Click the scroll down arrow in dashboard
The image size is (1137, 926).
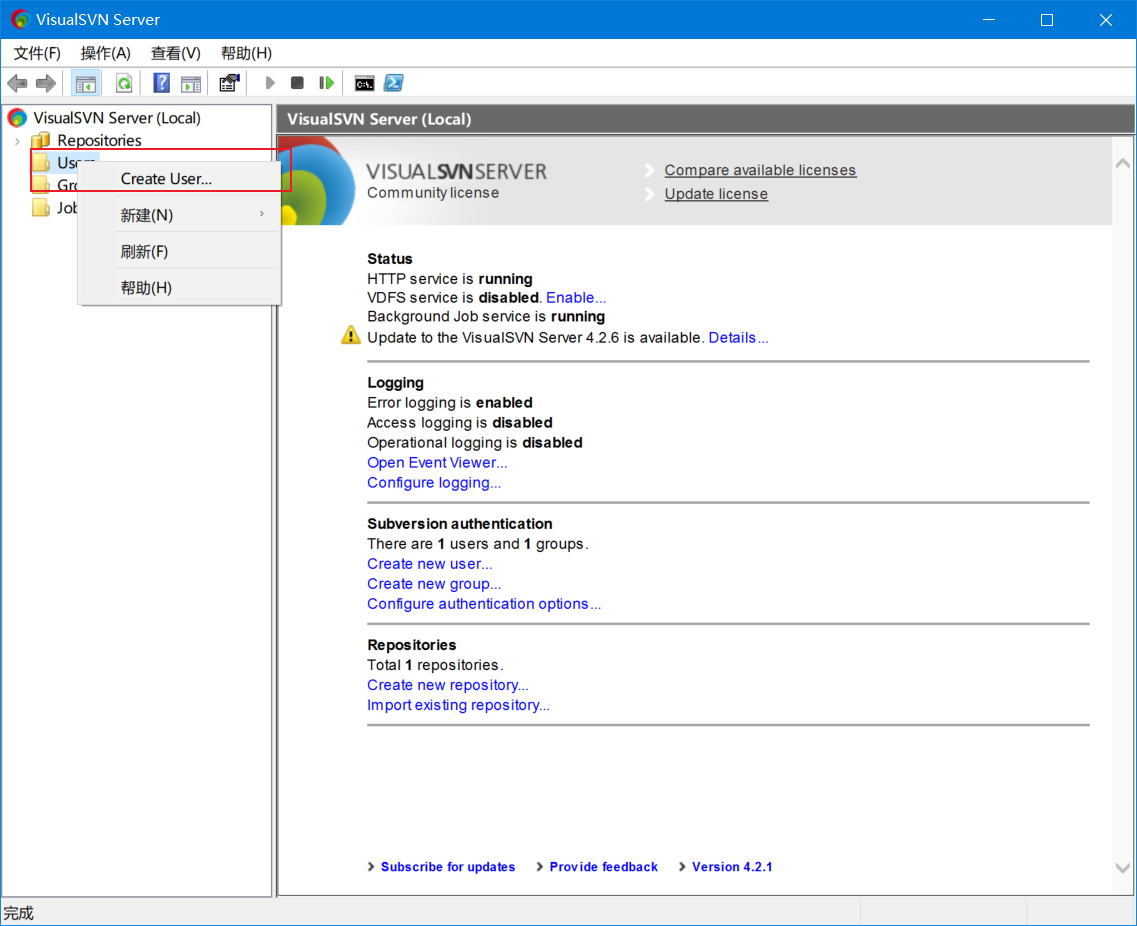click(1122, 868)
